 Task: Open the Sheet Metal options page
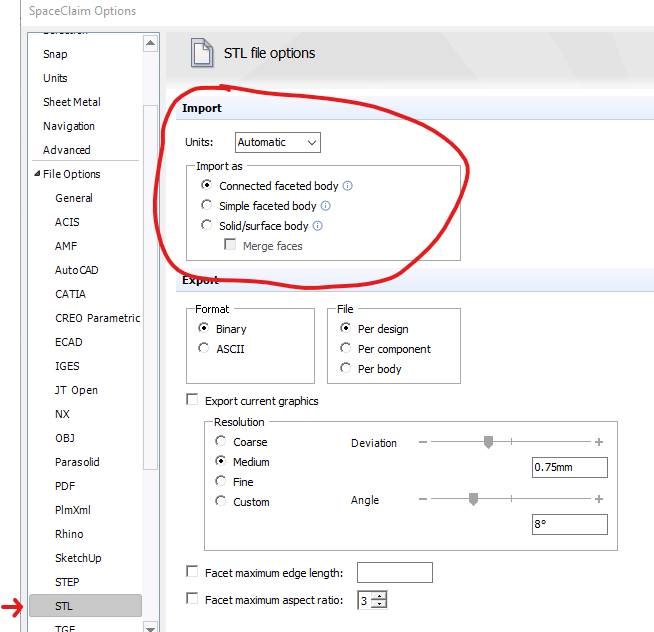(x=72, y=102)
